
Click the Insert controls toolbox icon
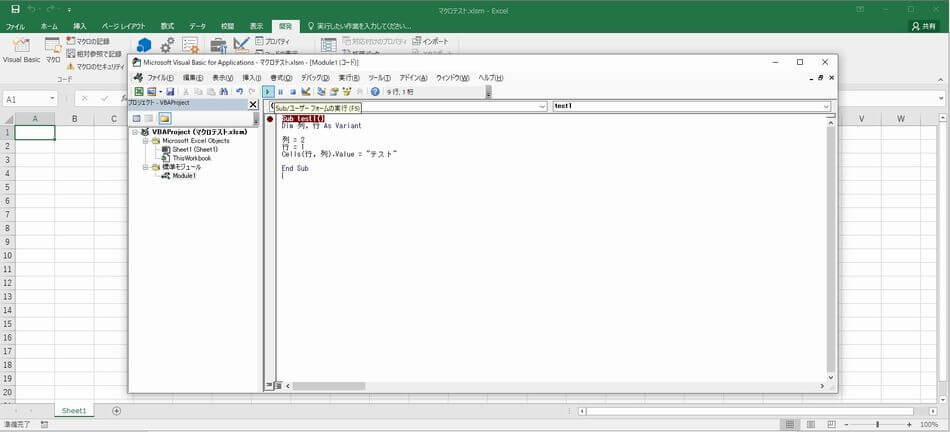(x=218, y=45)
